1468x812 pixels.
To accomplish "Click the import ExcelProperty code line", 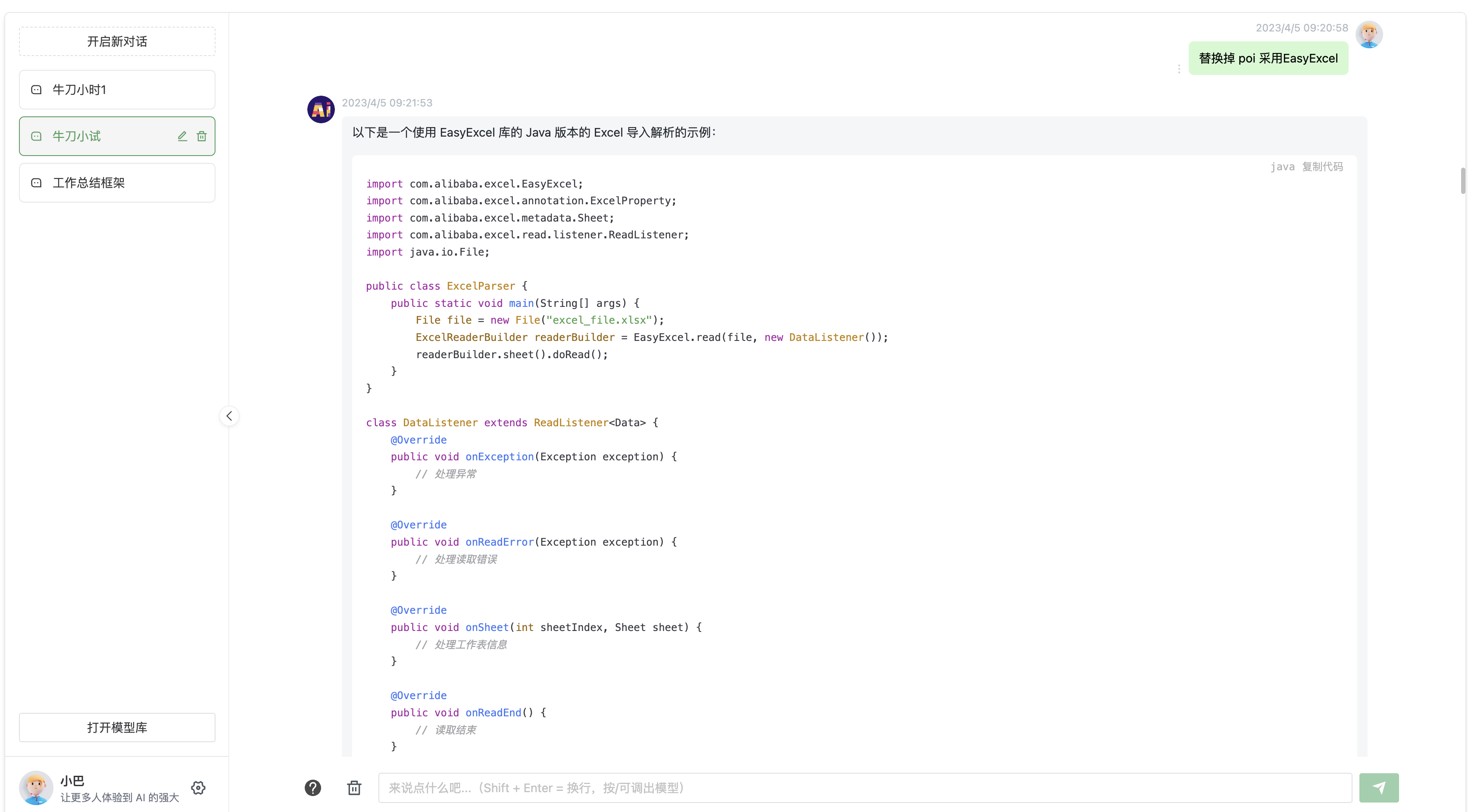I will tap(521, 200).
